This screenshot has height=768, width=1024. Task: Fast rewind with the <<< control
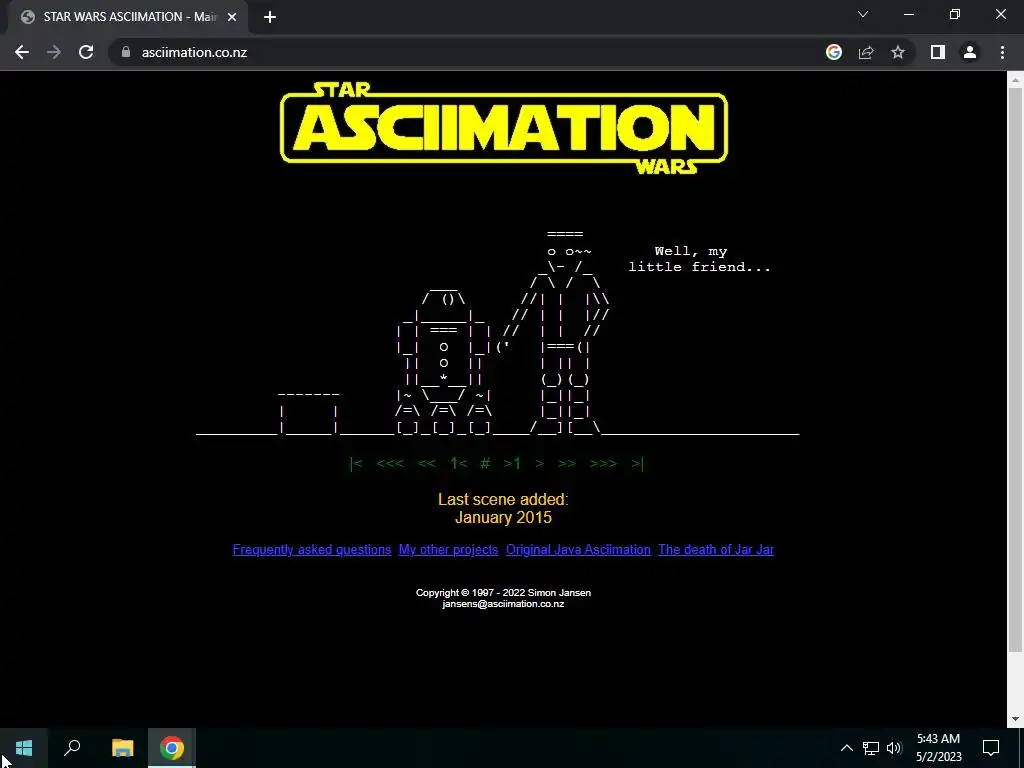(x=390, y=464)
